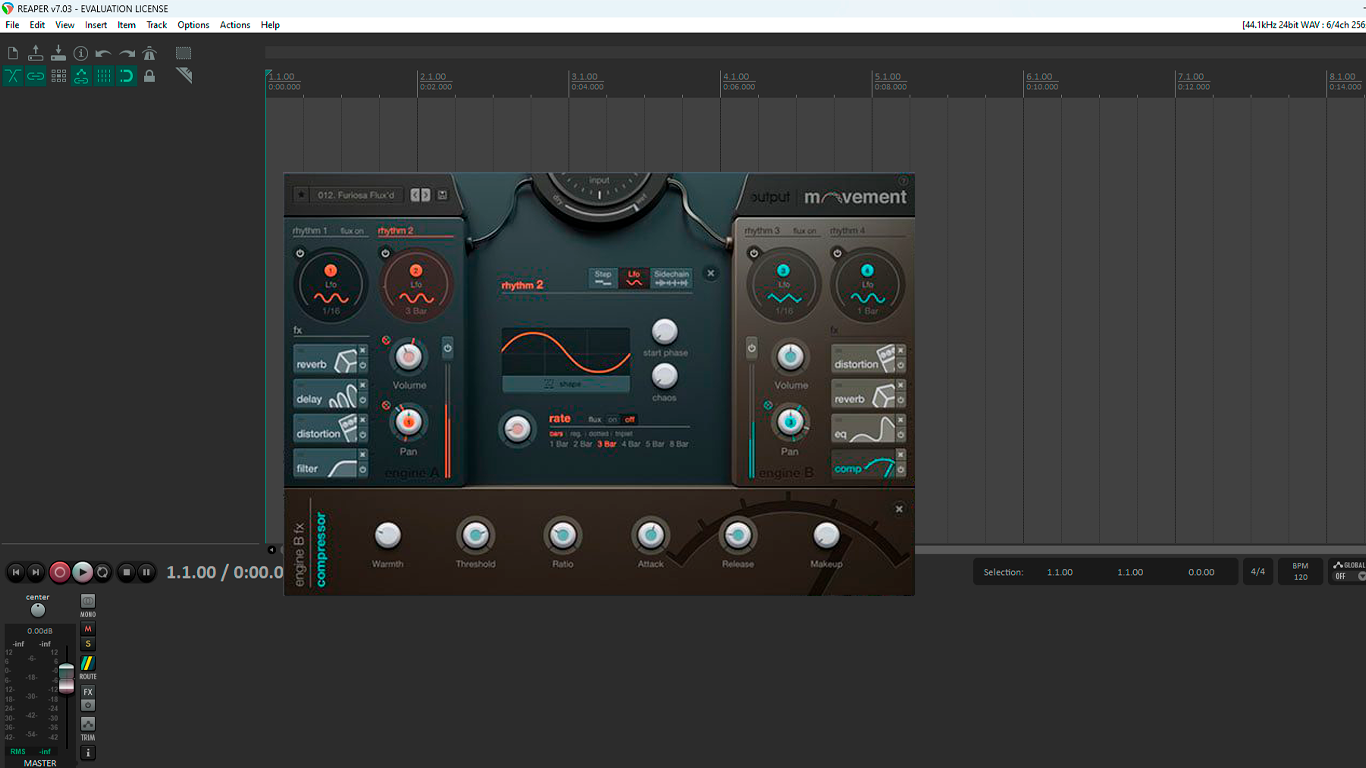This screenshot has height=768, width=1366.
Task: Select Step modulation mode
Action: pyautogui.click(x=603, y=279)
